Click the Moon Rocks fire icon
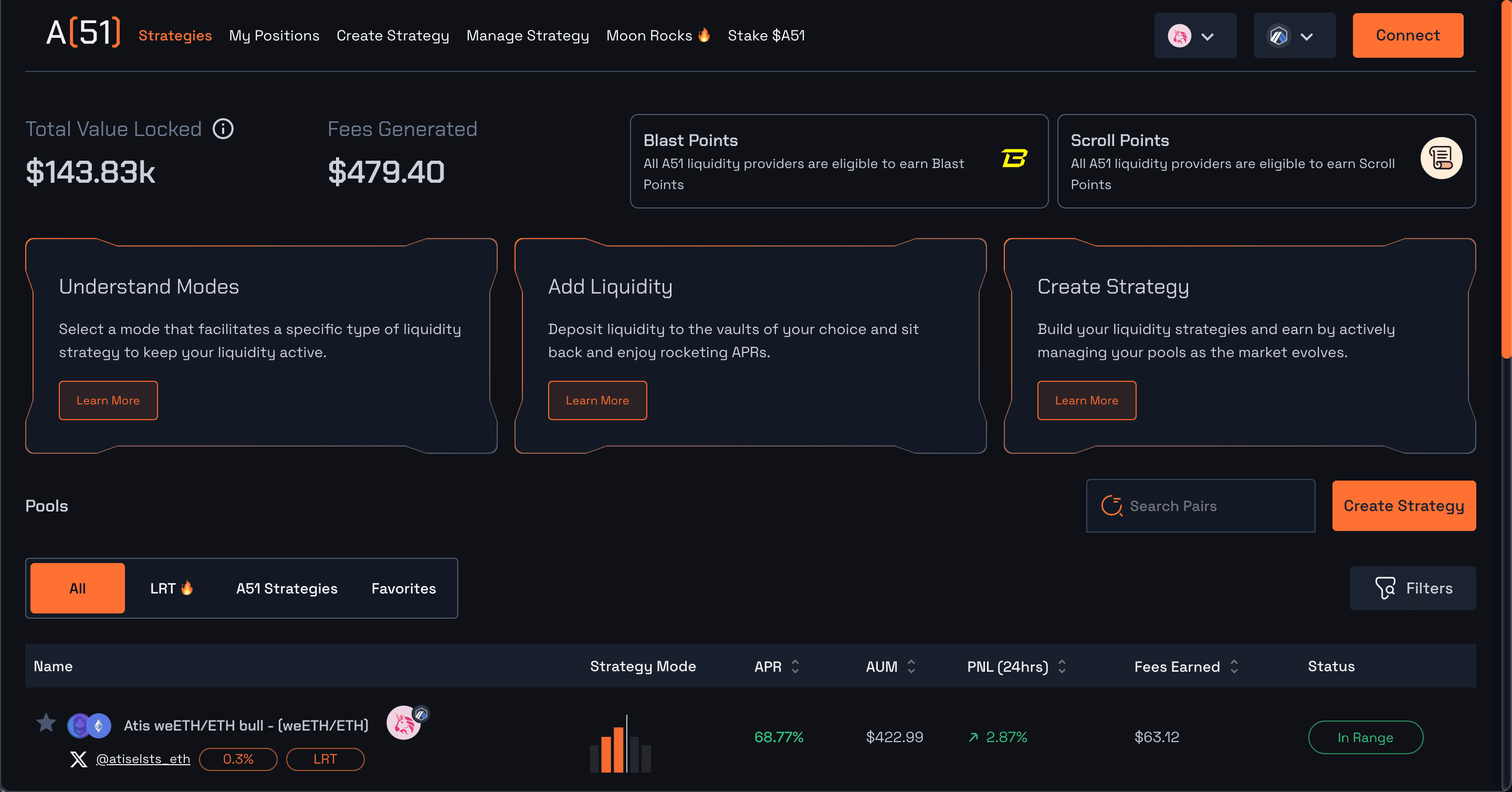The height and width of the screenshot is (792, 1512). (x=703, y=35)
